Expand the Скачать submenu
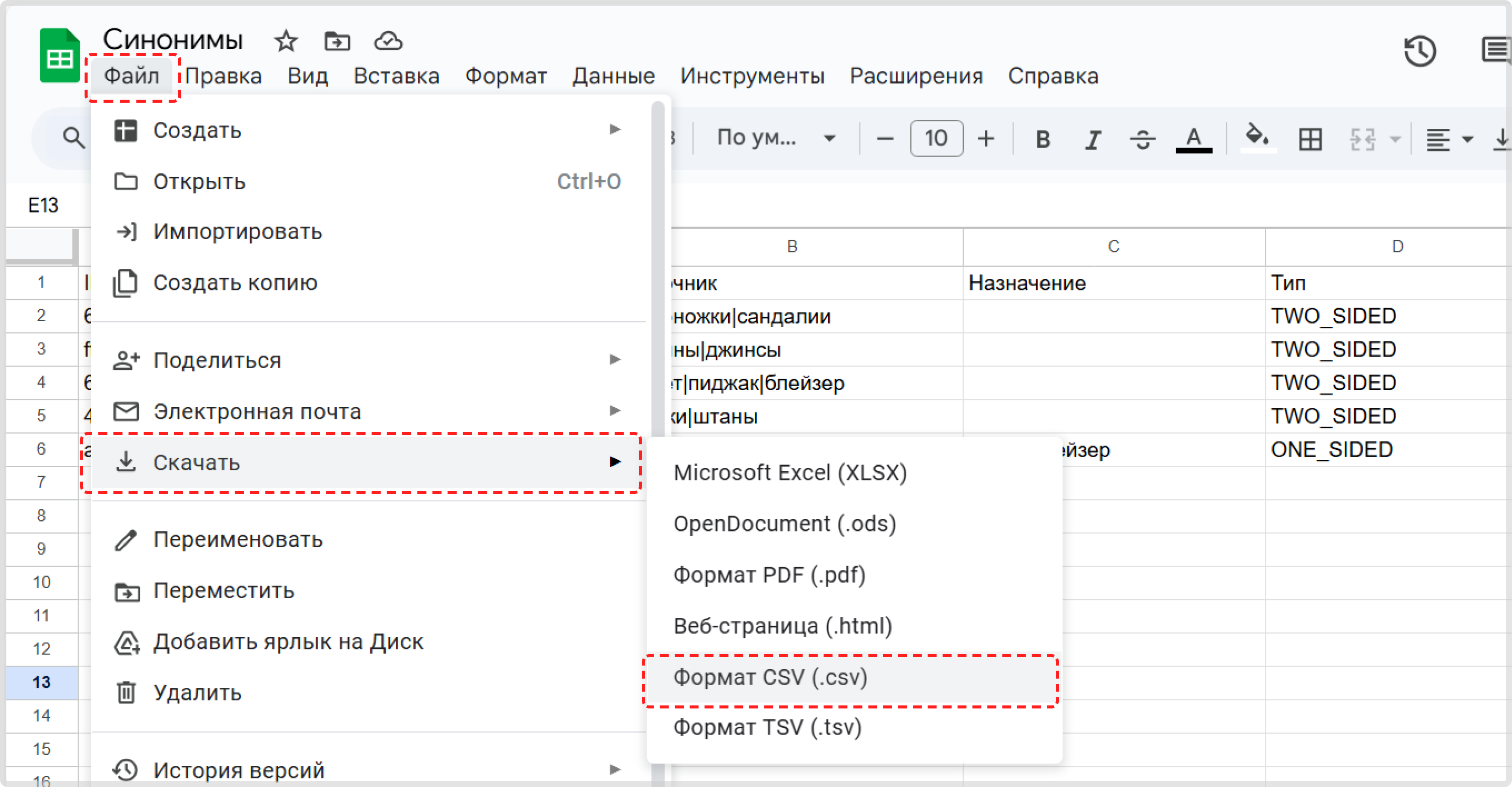The width and height of the screenshot is (1512, 787). pyautogui.click(x=369, y=462)
